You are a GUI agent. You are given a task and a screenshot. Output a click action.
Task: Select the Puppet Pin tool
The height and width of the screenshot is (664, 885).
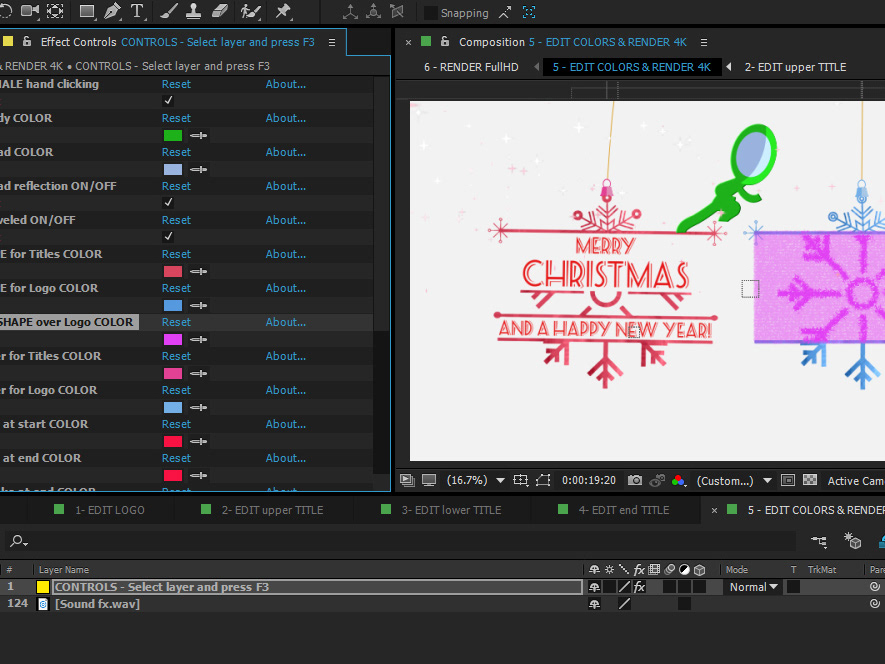(283, 11)
